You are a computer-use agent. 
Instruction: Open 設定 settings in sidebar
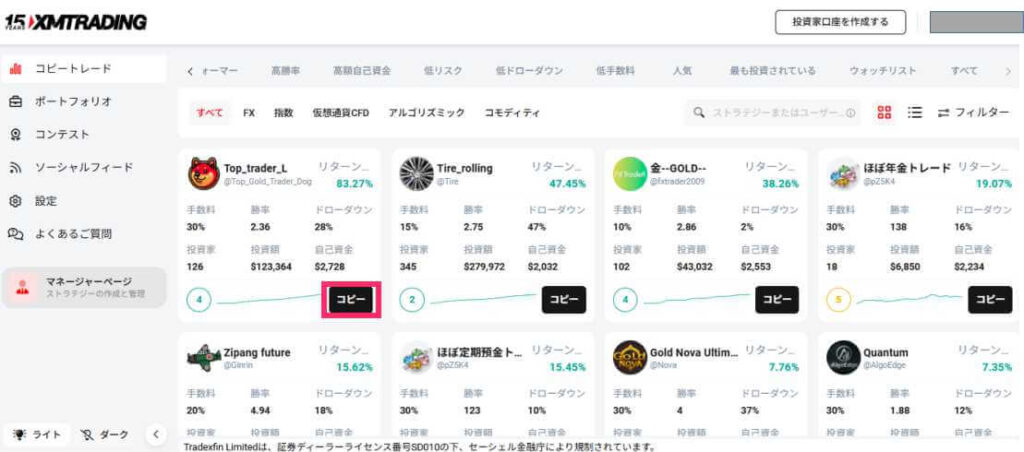(x=46, y=200)
